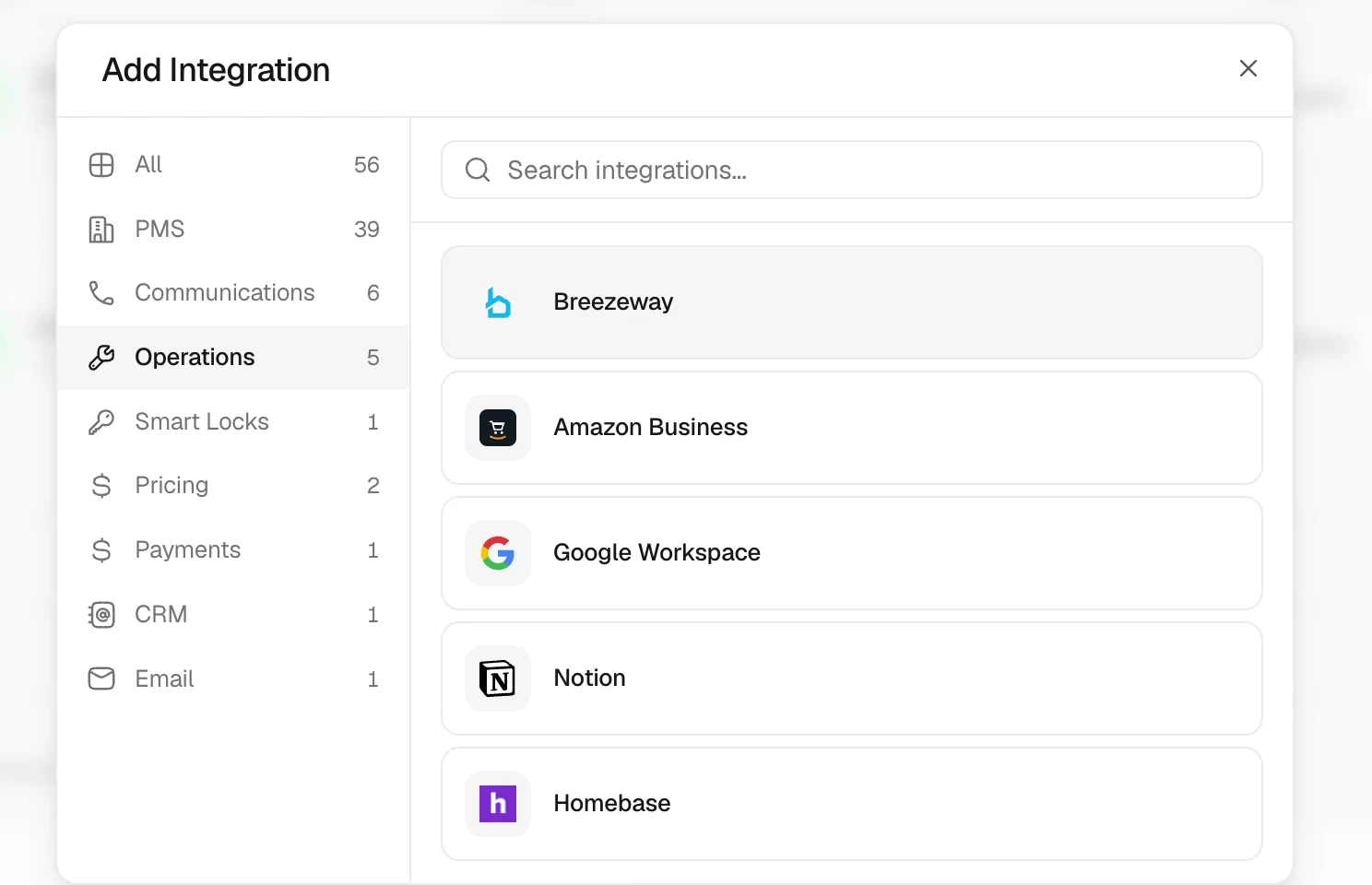This screenshot has width=1372, height=885.
Task: Click the Notion logo icon
Action: (x=498, y=678)
